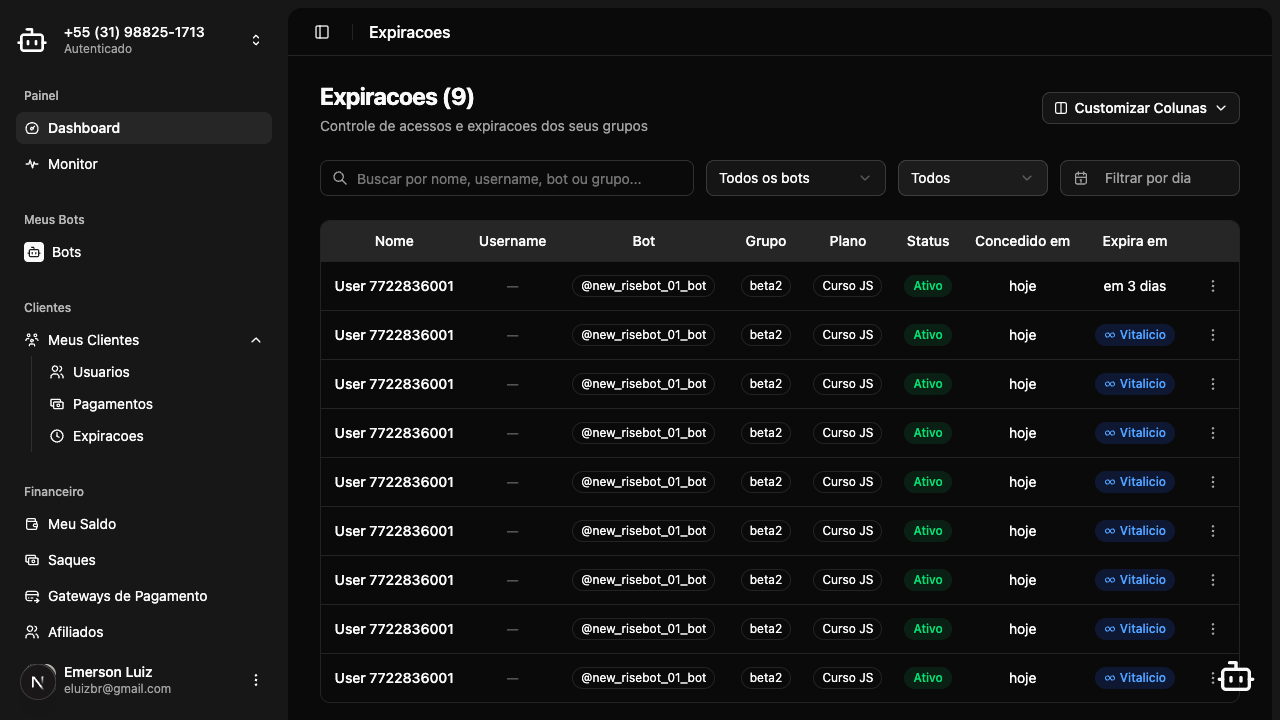Click the Expira em column header
Screen dimensions: 1280x720
(x=1135, y=241)
